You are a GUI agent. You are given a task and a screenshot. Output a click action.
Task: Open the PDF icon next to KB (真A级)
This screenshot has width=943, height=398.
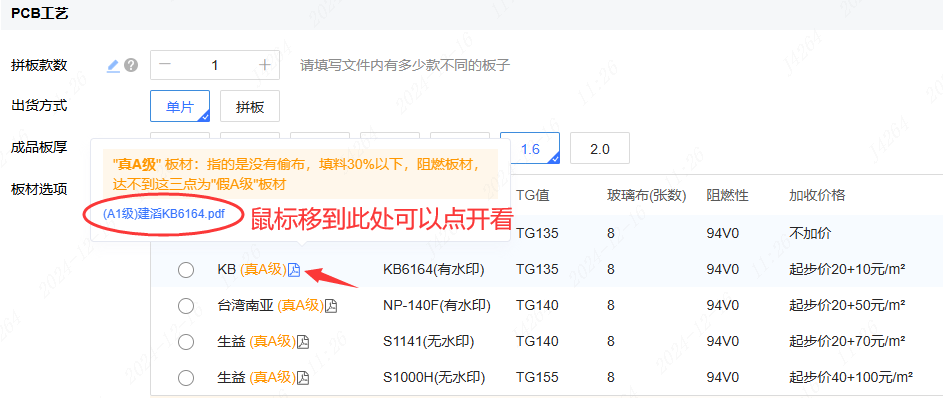(293, 271)
